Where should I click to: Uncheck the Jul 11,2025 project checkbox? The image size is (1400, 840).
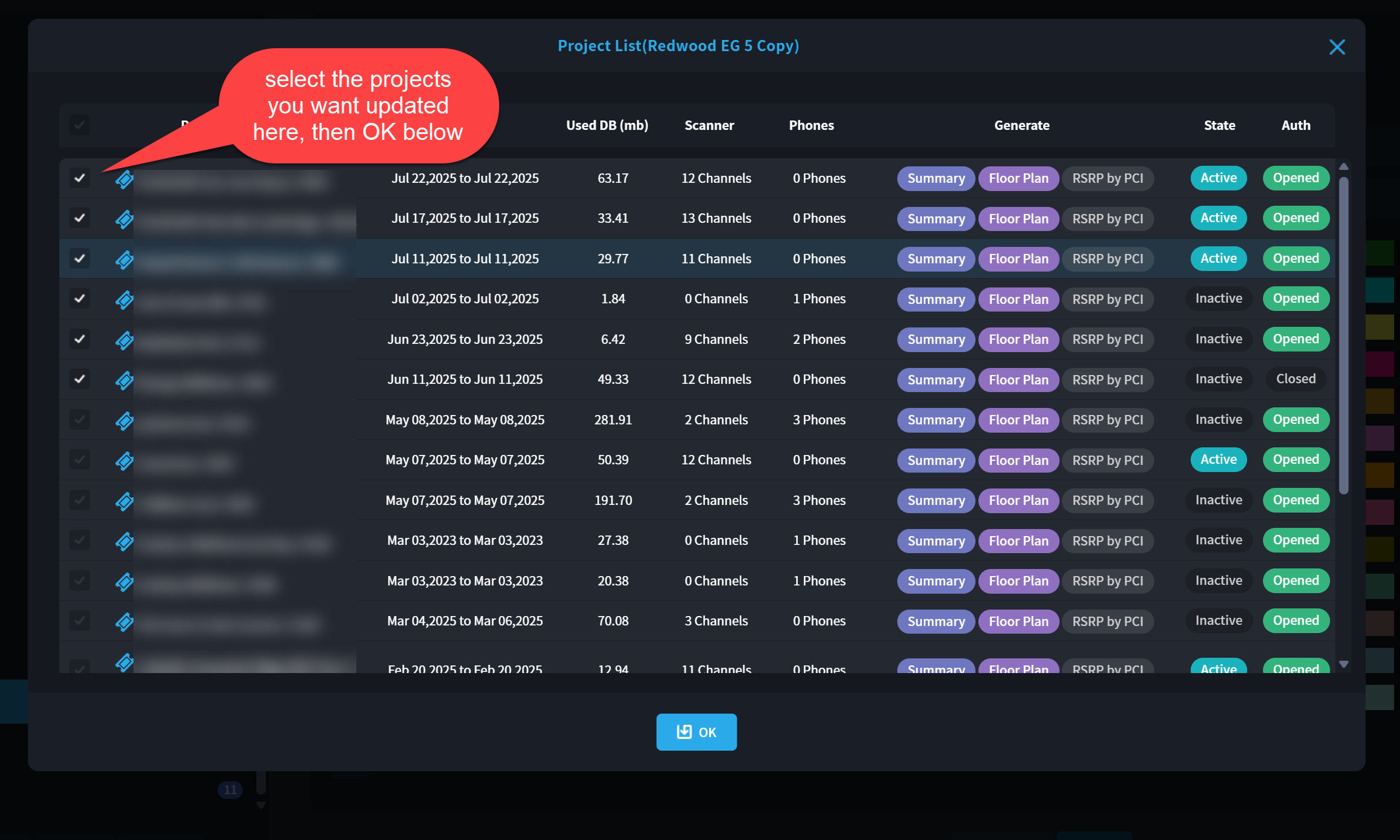(79, 259)
